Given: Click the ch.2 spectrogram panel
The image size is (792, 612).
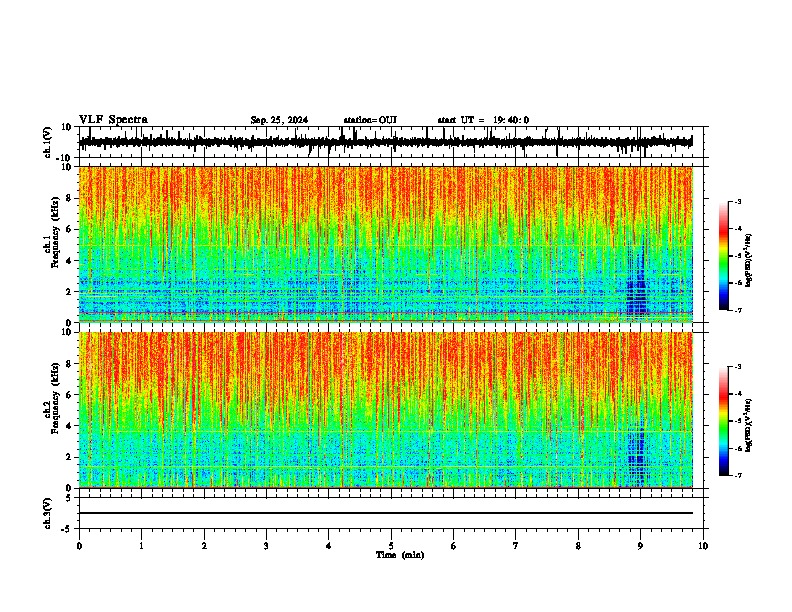Looking at the screenshot, I should 385,410.
